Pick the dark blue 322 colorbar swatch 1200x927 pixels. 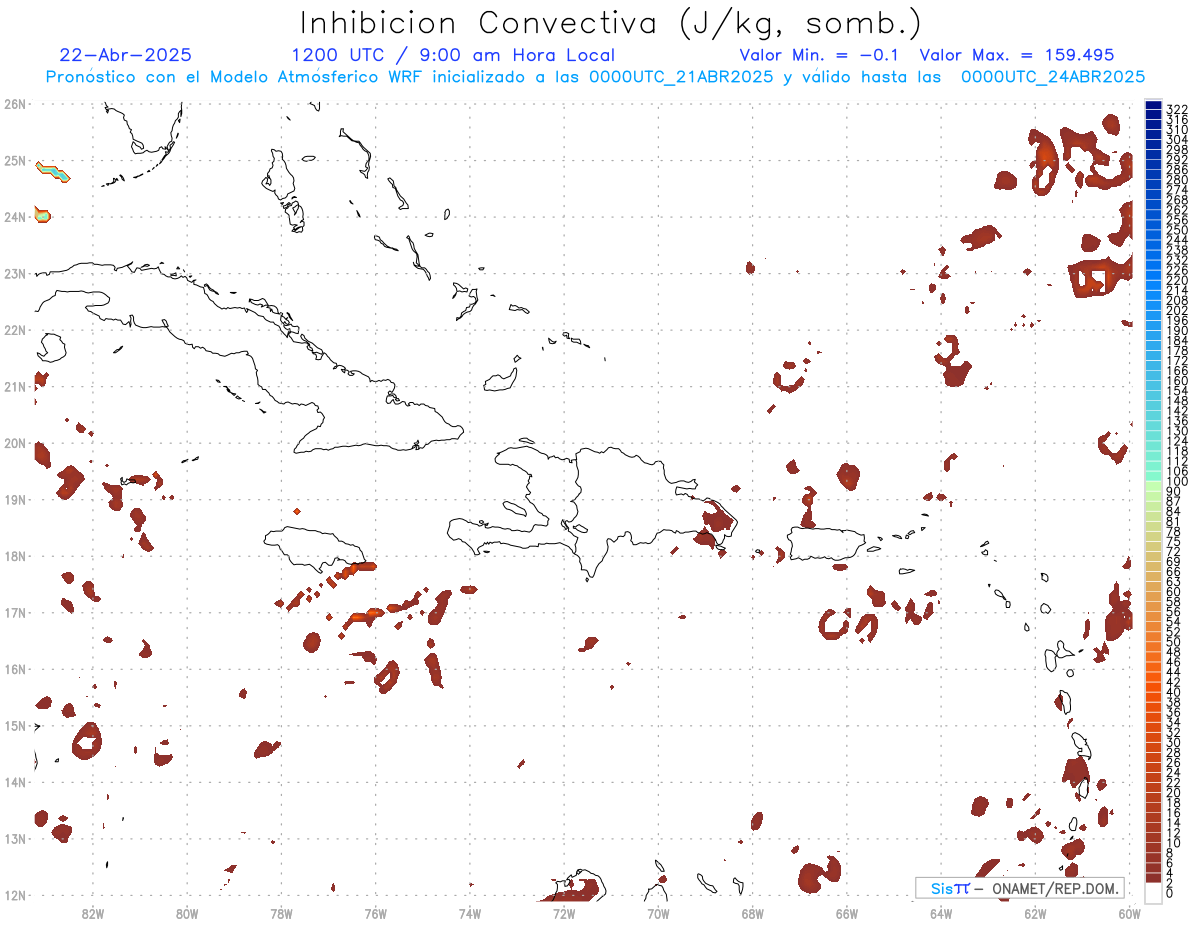click(1153, 105)
